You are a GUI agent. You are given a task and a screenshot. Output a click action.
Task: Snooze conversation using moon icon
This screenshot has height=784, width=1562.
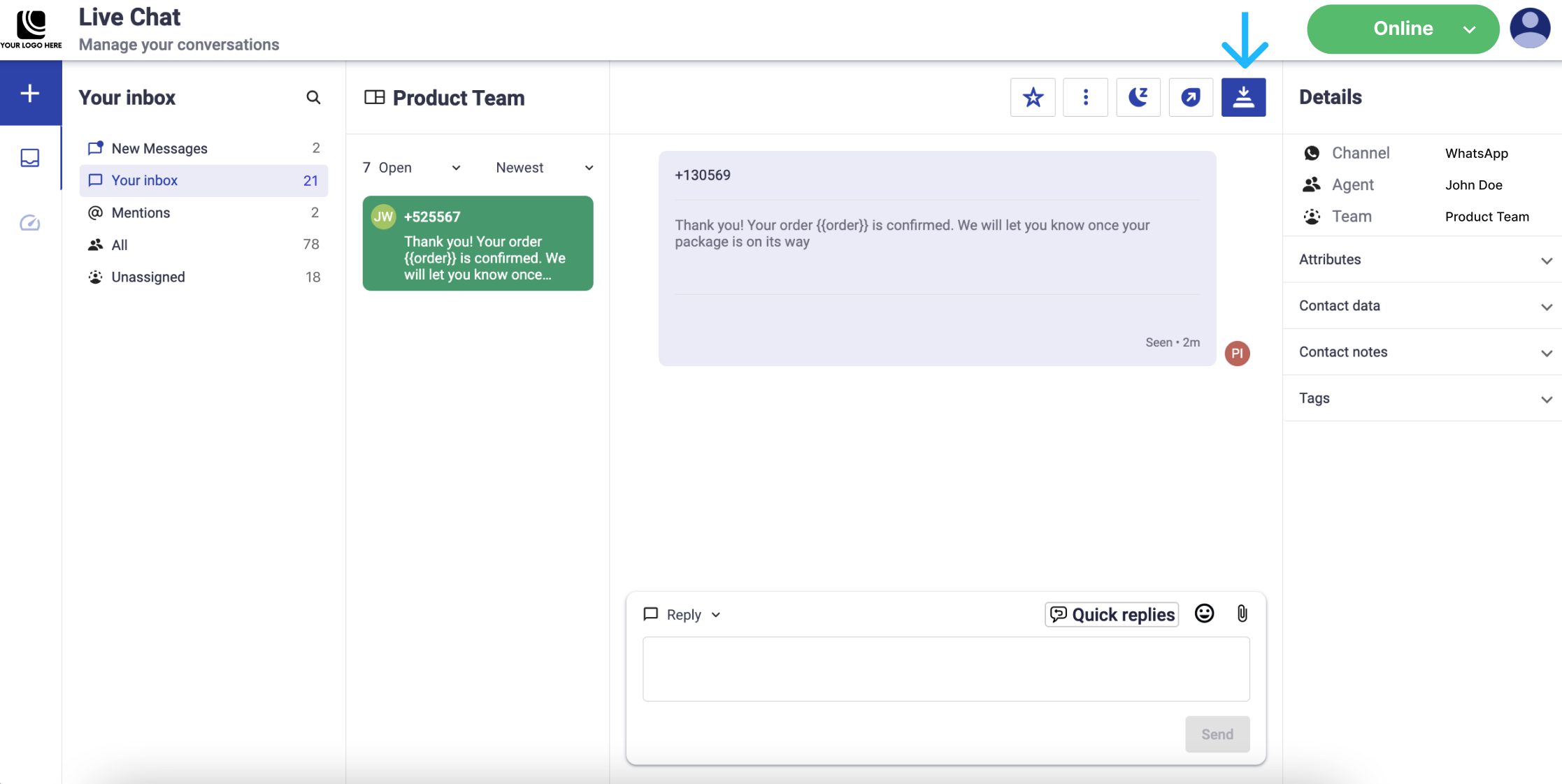pos(1138,97)
